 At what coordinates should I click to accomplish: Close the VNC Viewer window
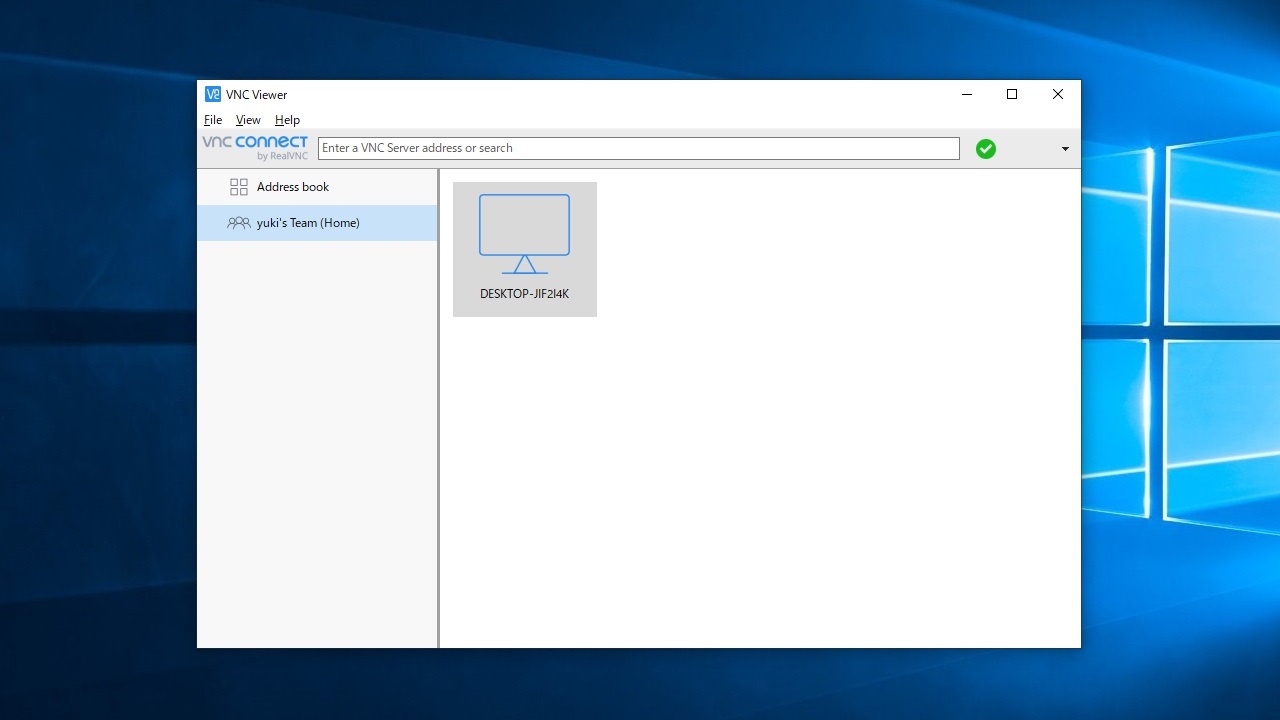1058,94
